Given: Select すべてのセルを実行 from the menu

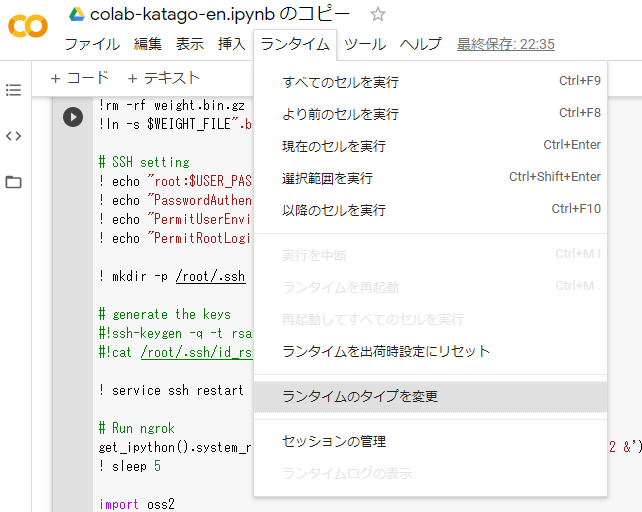Looking at the screenshot, I should [x=340, y=82].
